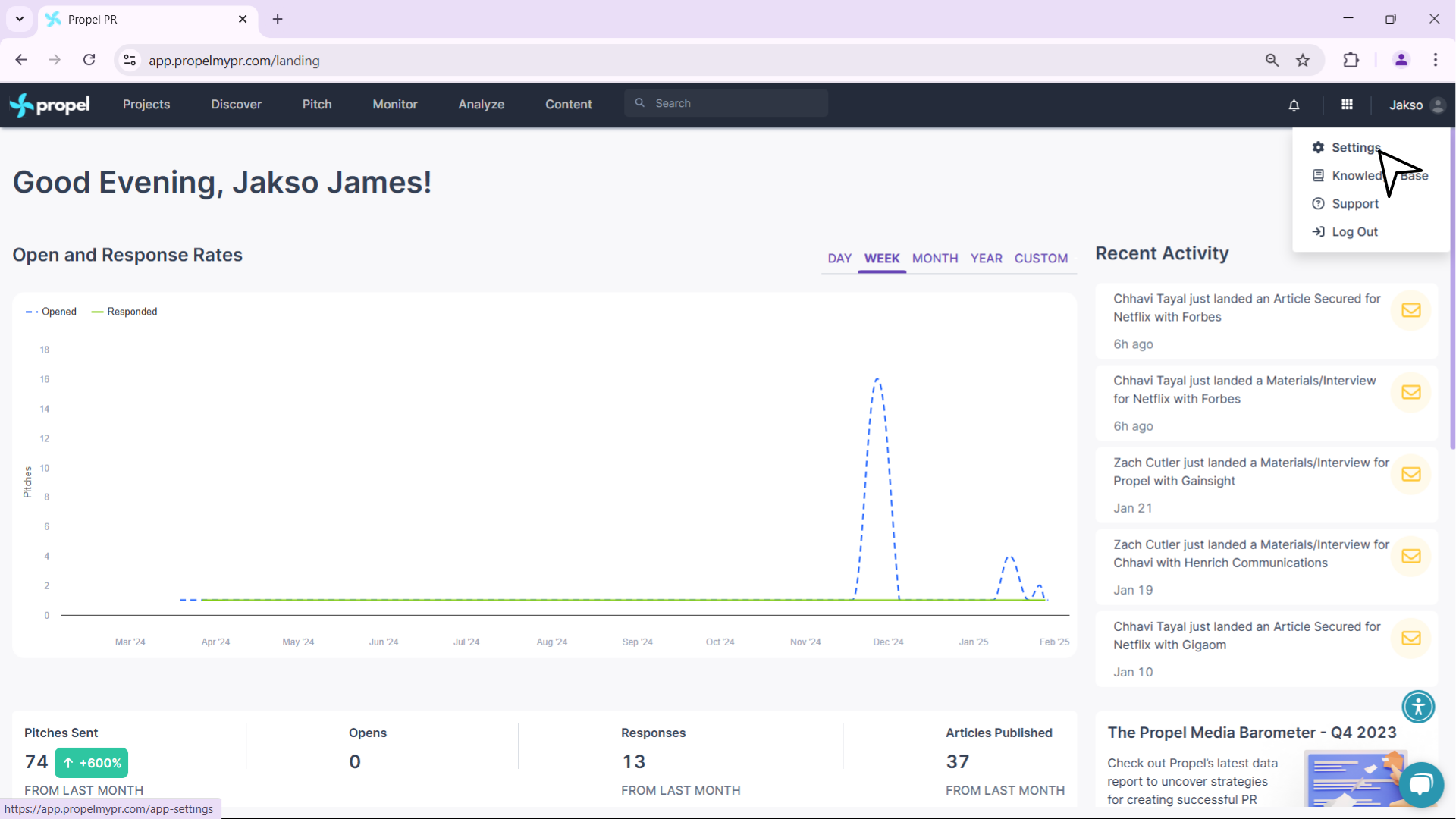Image resolution: width=1456 pixels, height=819 pixels.
Task: Click the Knowledge Base book icon
Action: (x=1318, y=175)
